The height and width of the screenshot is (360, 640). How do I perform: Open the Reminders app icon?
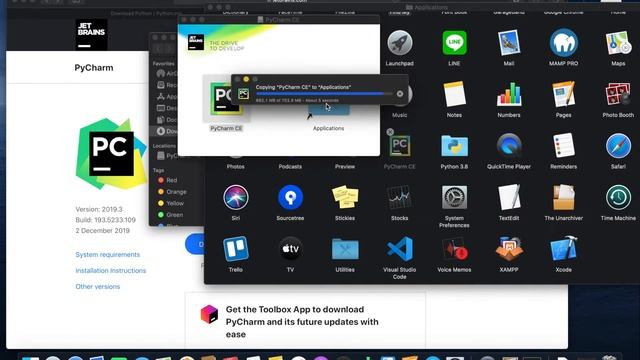coord(563,146)
